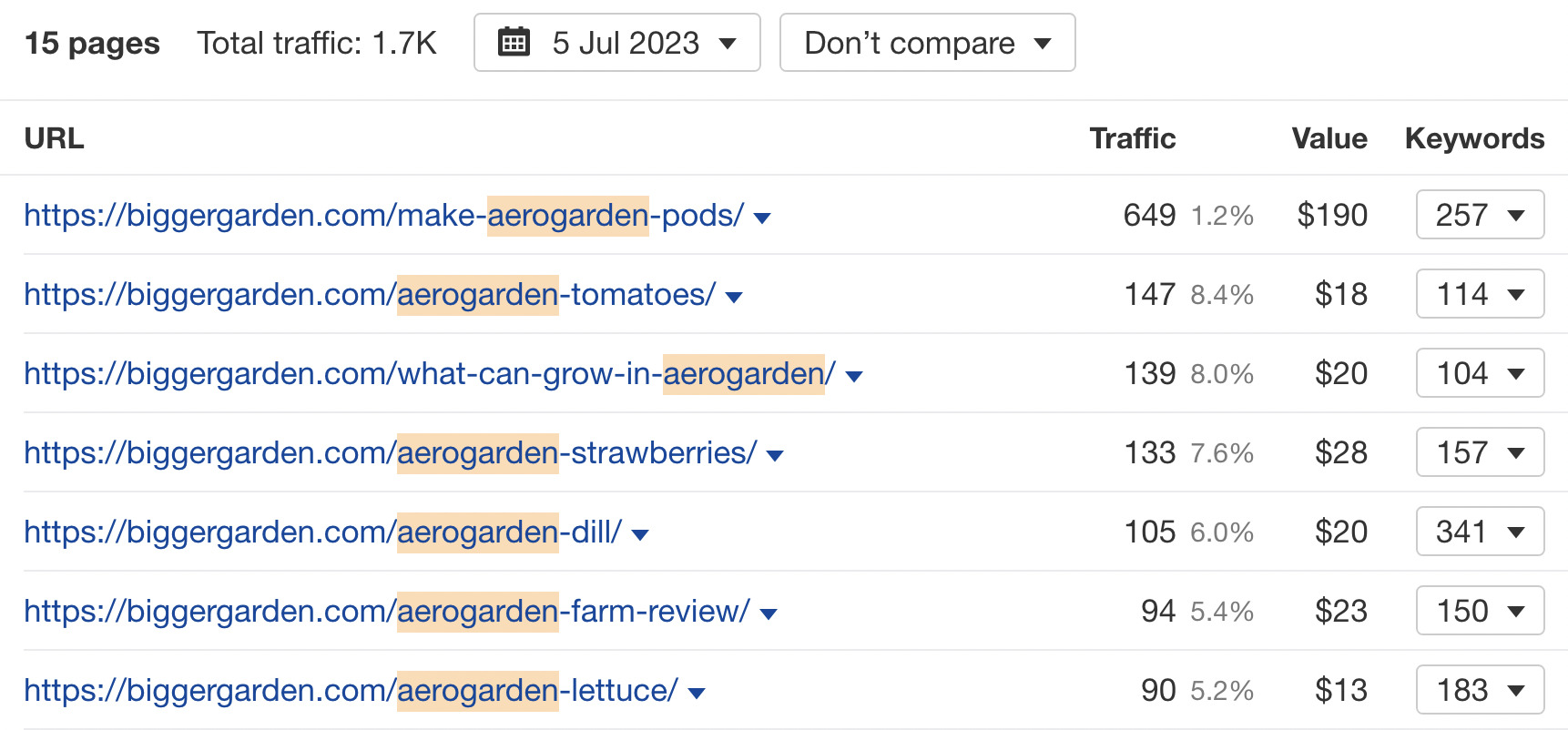Open the 183 keywords dropdown for aerogarden-lettuce
The height and width of the screenshot is (730, 1568).
click(1479, 690)
